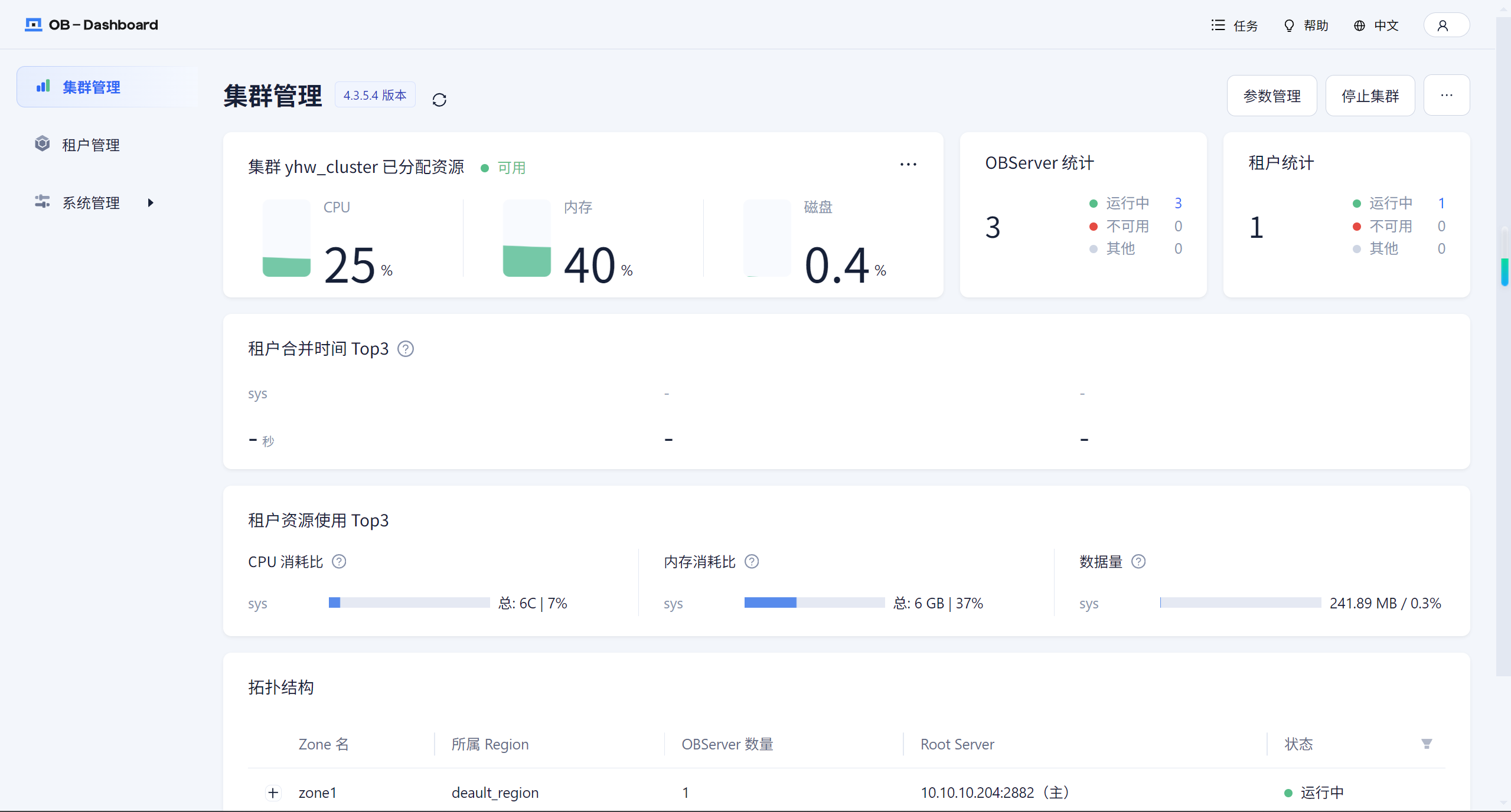Image resolution: width=1511 pixels, height=812 pixels.
Task: Open the more-actions menu next to 停止集群
Action: coord(1446,96)
